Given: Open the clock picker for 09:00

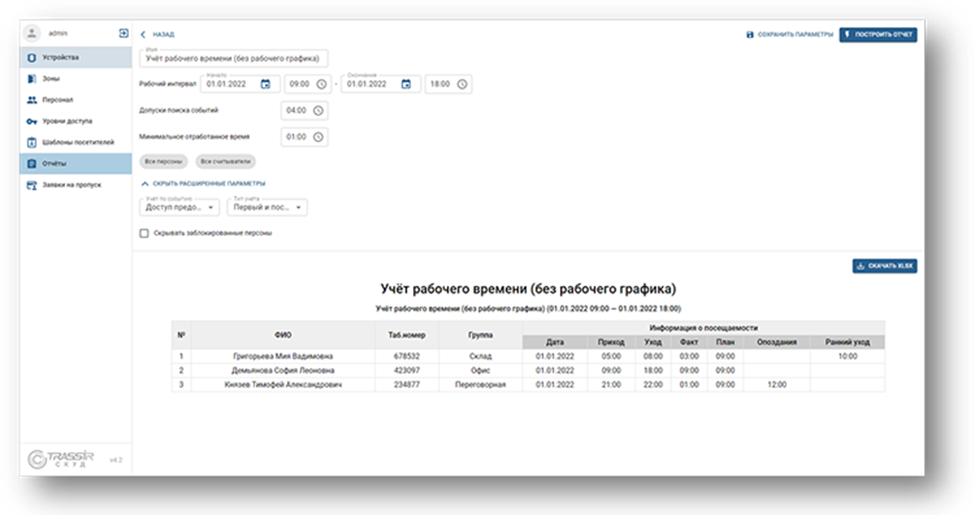Looking at the screenshot, I should click(321, 84).
